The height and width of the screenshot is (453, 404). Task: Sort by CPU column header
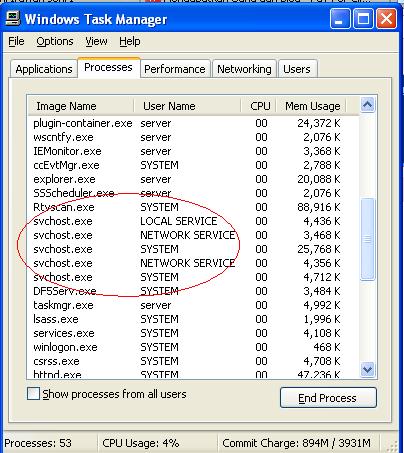tap(259, 106)
